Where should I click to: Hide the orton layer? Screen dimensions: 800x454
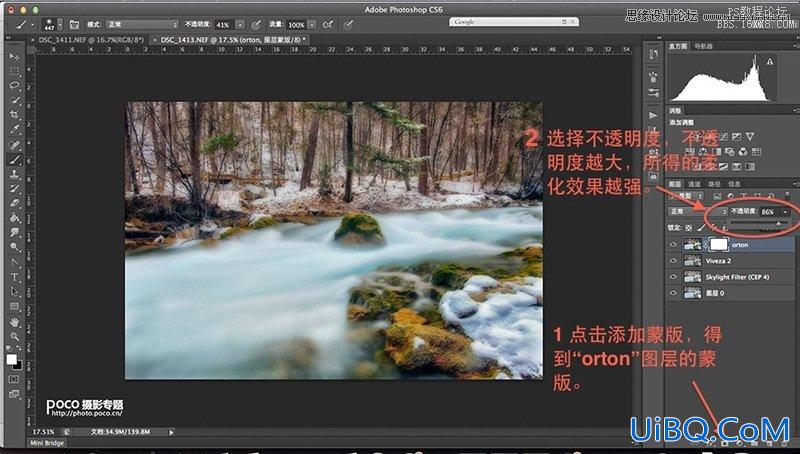673,245
